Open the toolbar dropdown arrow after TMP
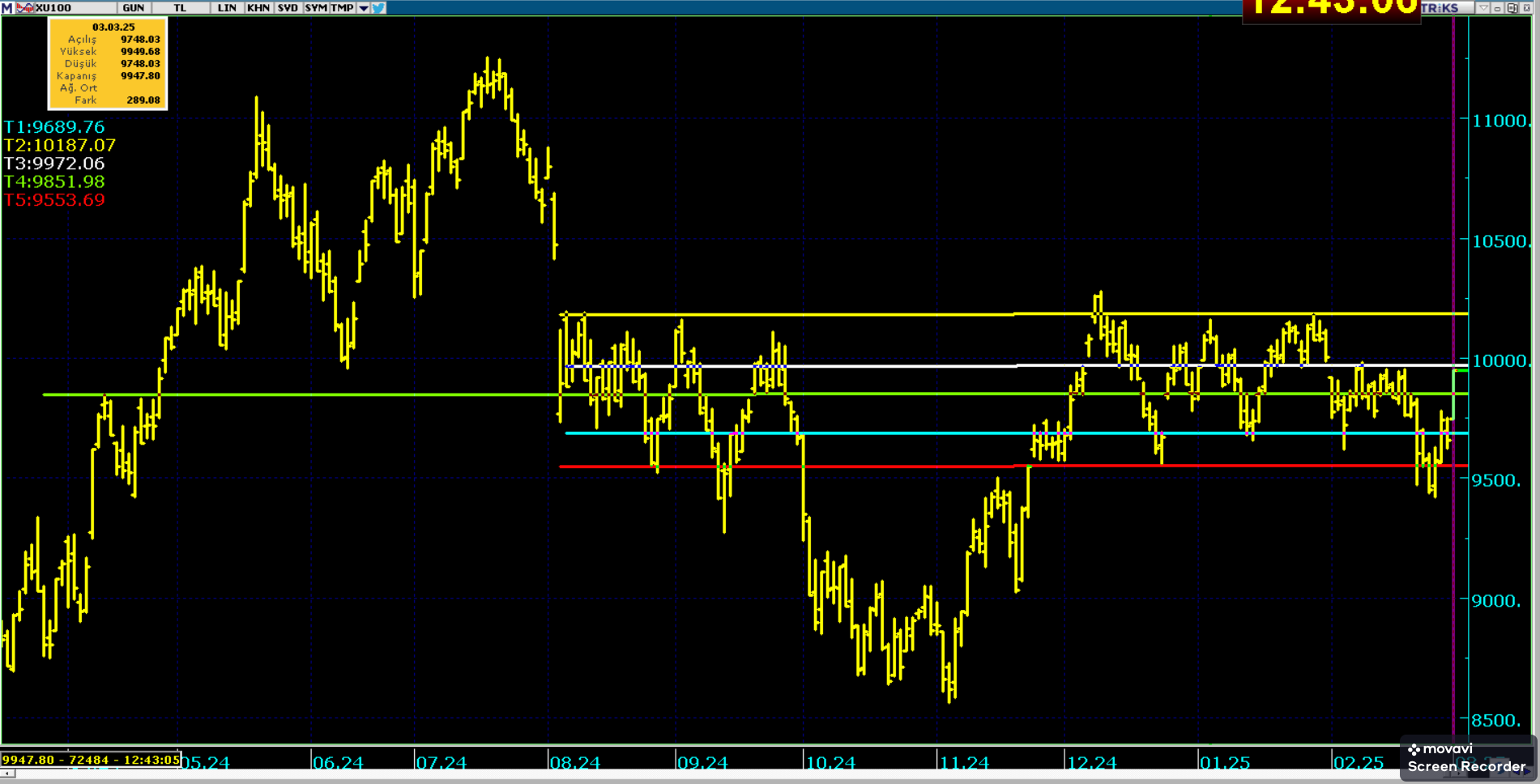The image size is (1540, 784). (364, 8)
